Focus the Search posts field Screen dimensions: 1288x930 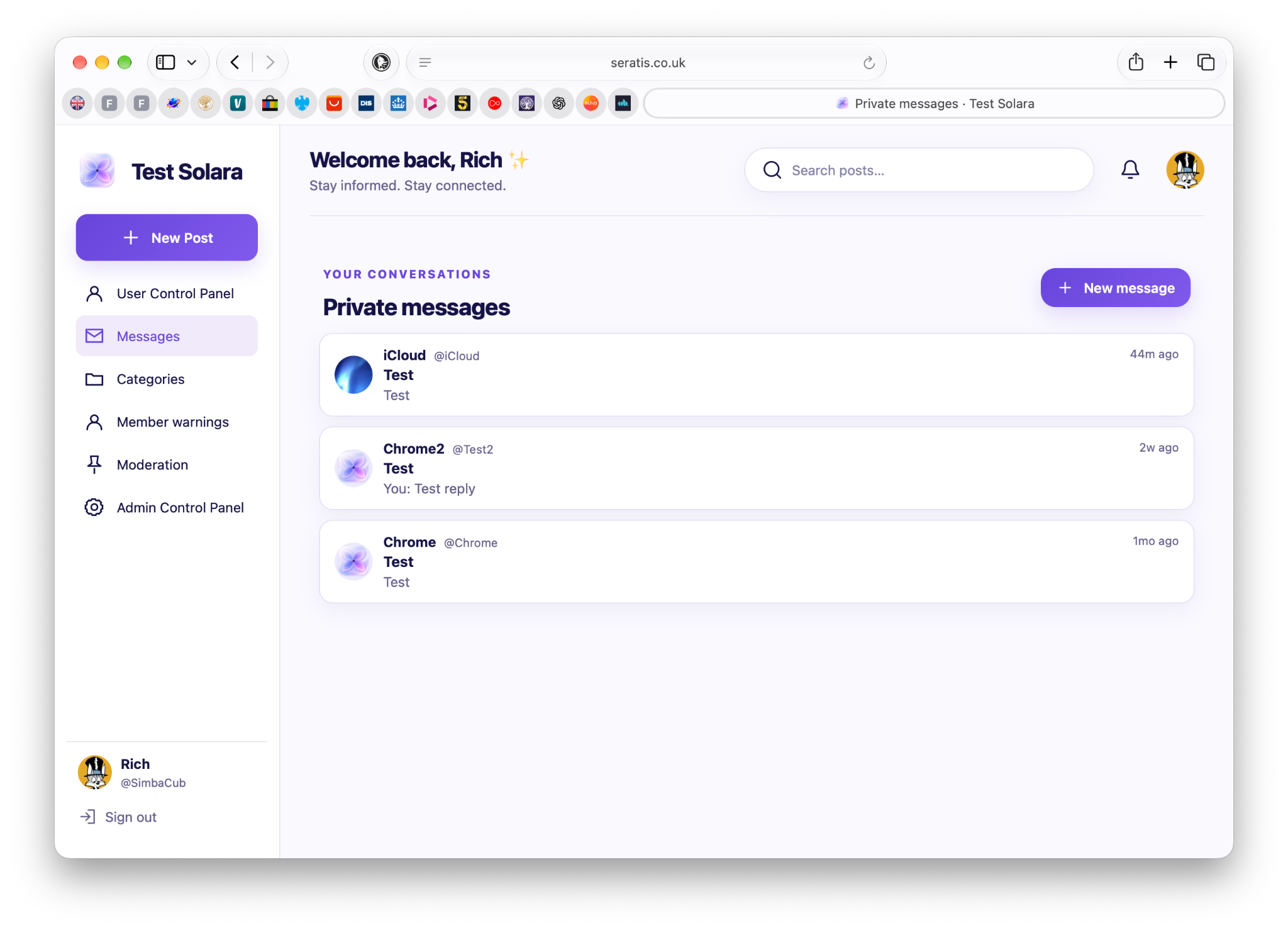[x=919, y=170]
